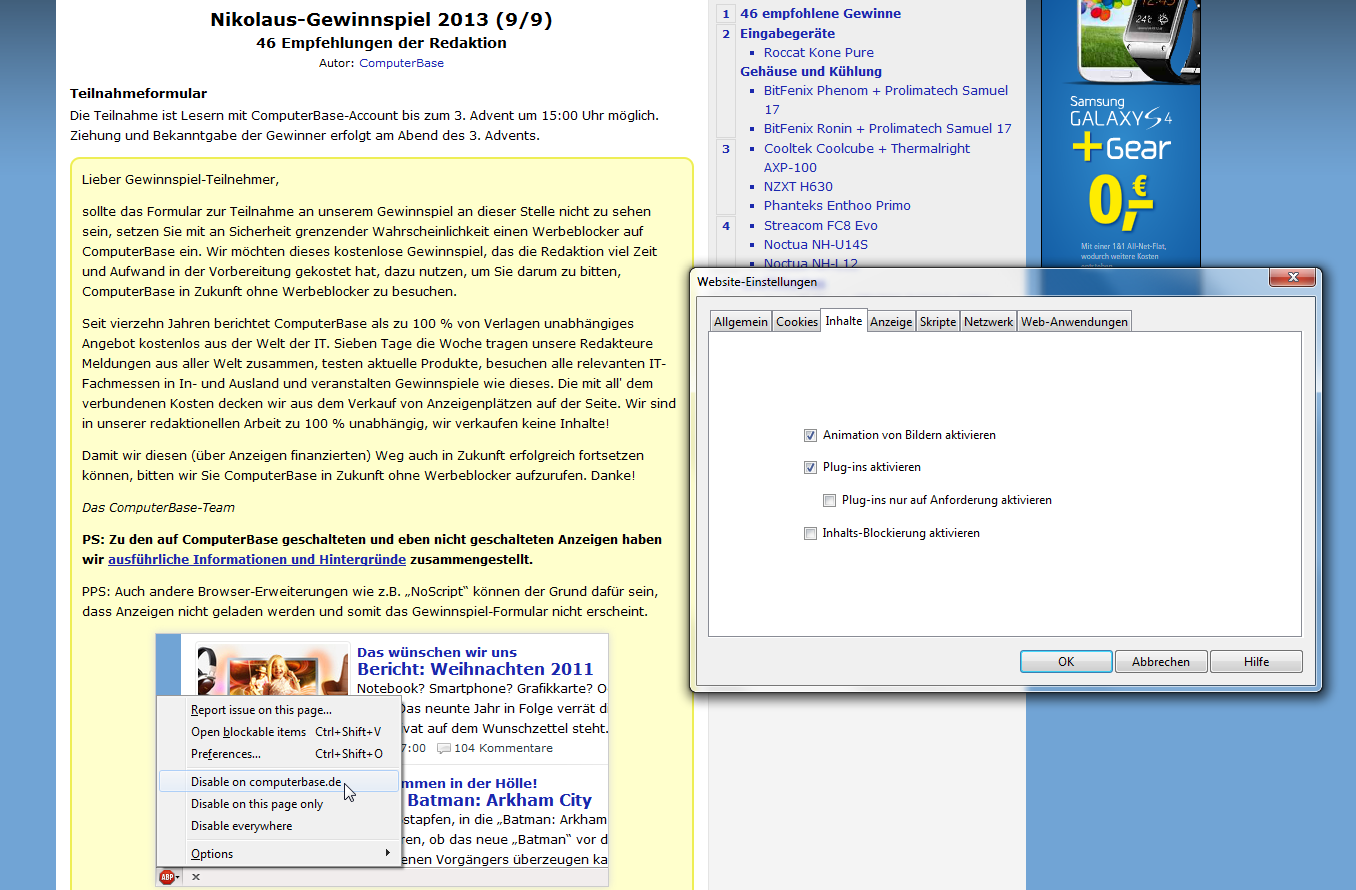The width and height of the screenshot is (1356, 890).
Task: Select the Inhalte tab
Action: point(844,320)
